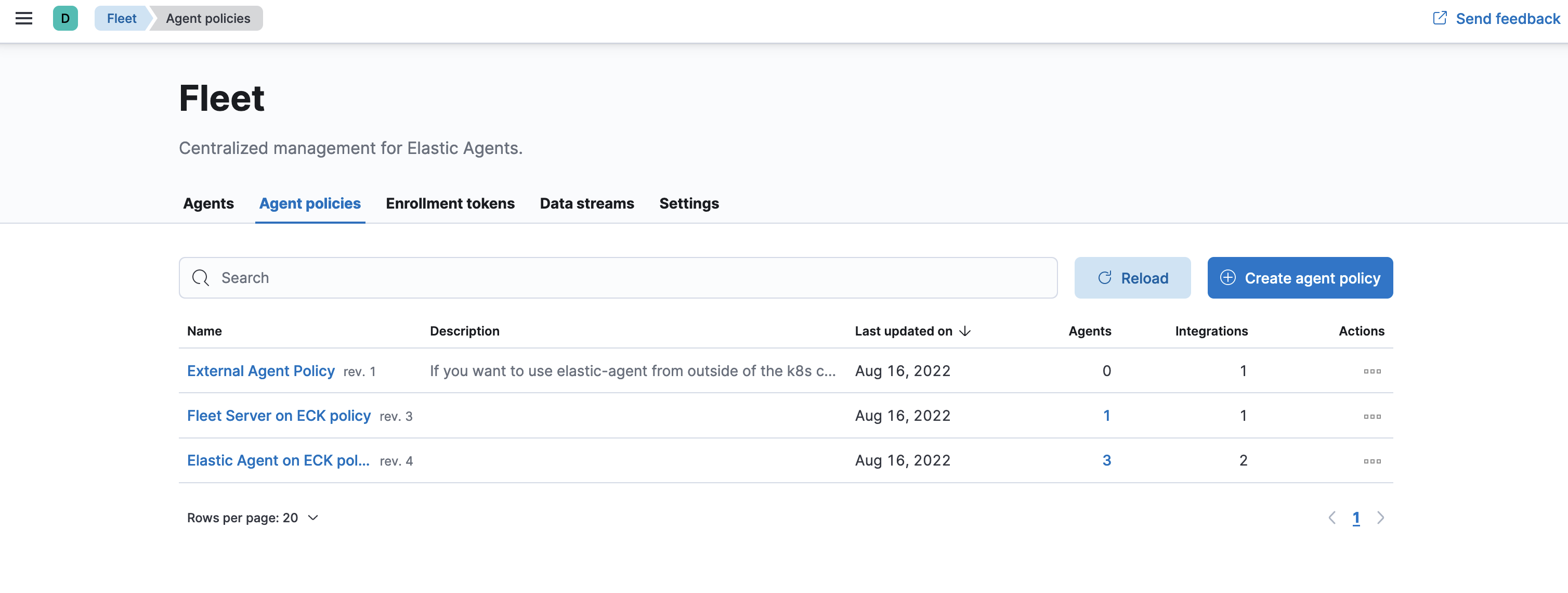Viewport: 1568px width, 593px height.
Task: Open actions menu for Elastic Agent policy
Action: (x=1371, y=461)
